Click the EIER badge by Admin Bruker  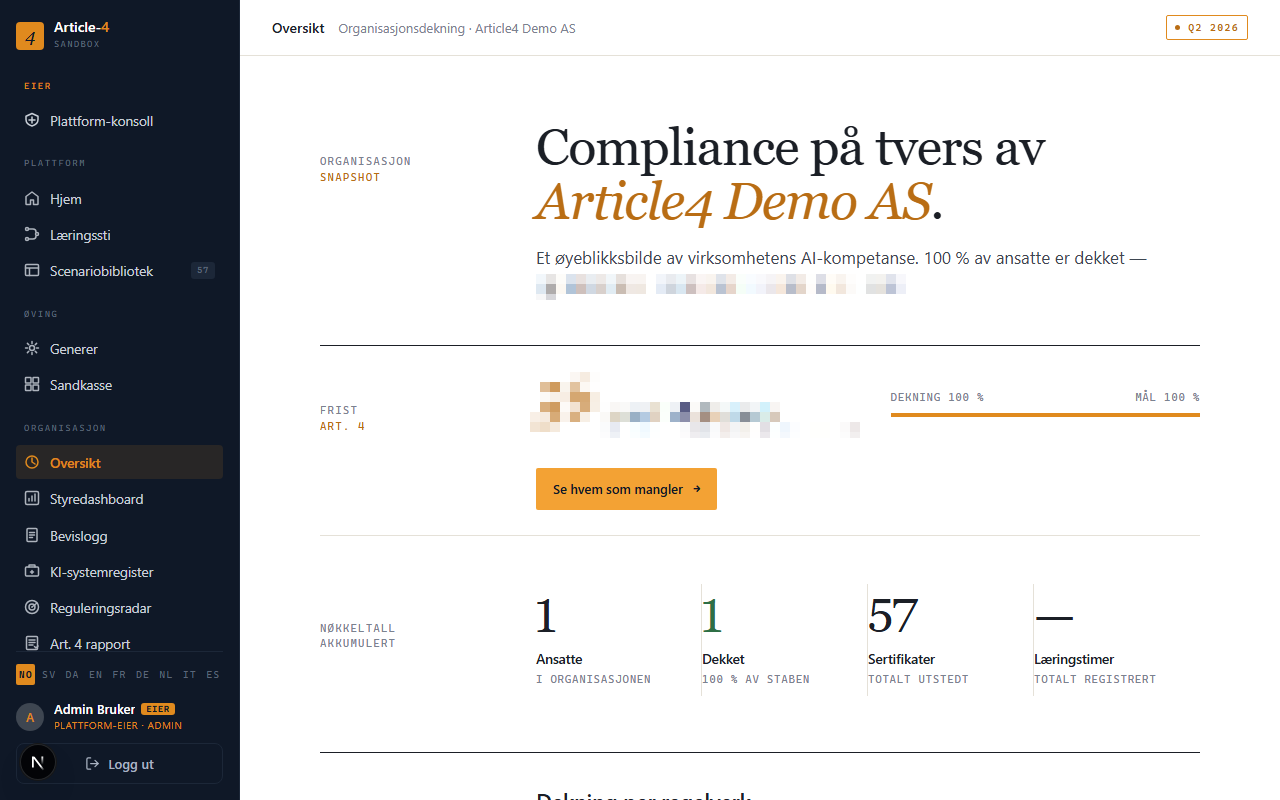click(x=158, y=709)
